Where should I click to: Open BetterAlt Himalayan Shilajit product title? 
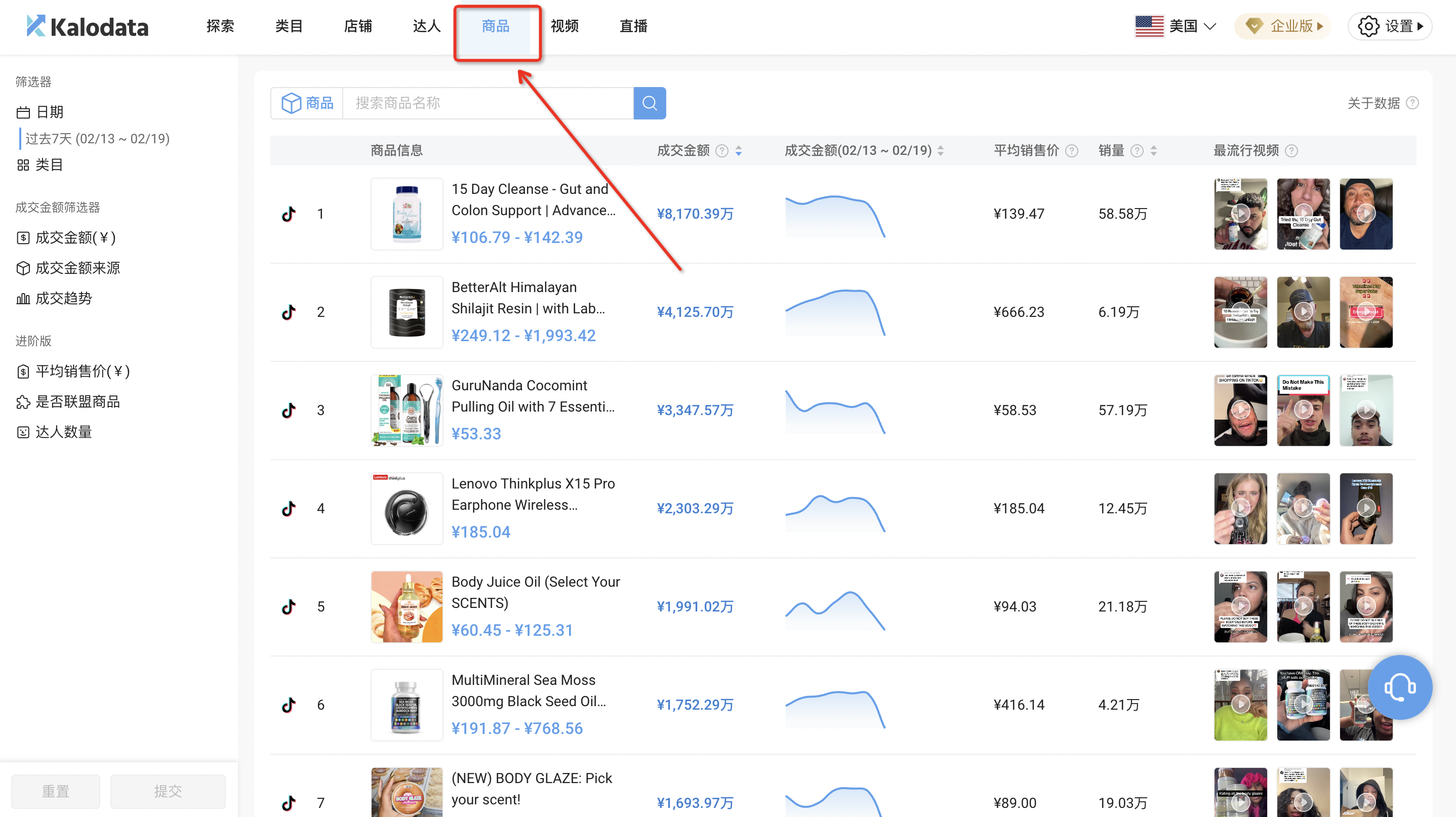528,298
